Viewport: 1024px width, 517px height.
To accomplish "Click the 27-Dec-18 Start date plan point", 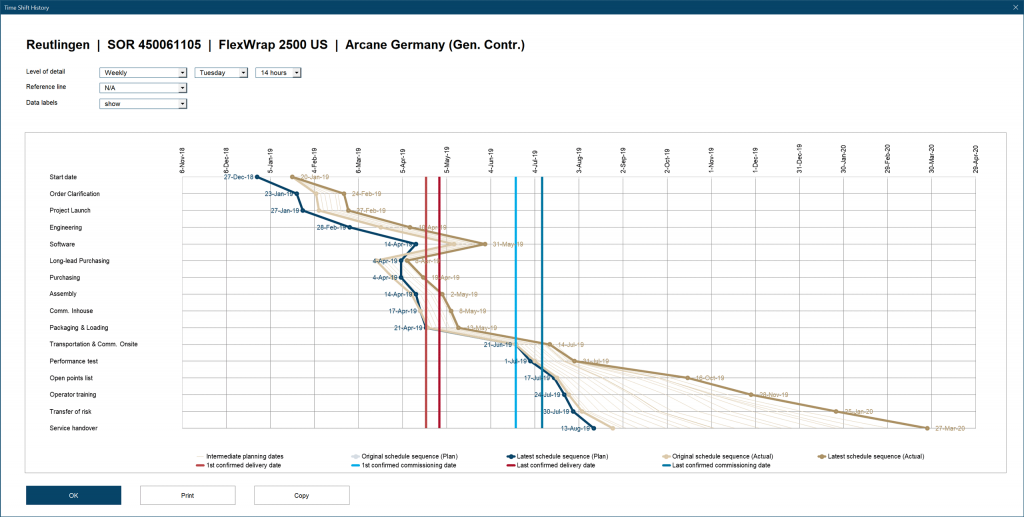I will click(257, 177).
